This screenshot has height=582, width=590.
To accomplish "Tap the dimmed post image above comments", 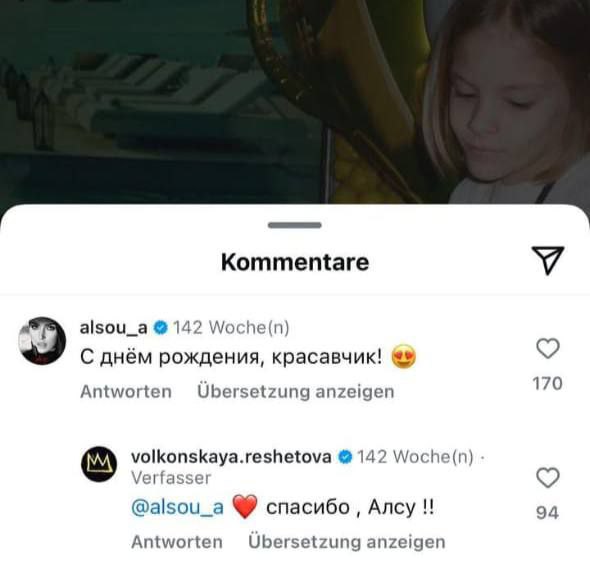I will click(295, 102).
